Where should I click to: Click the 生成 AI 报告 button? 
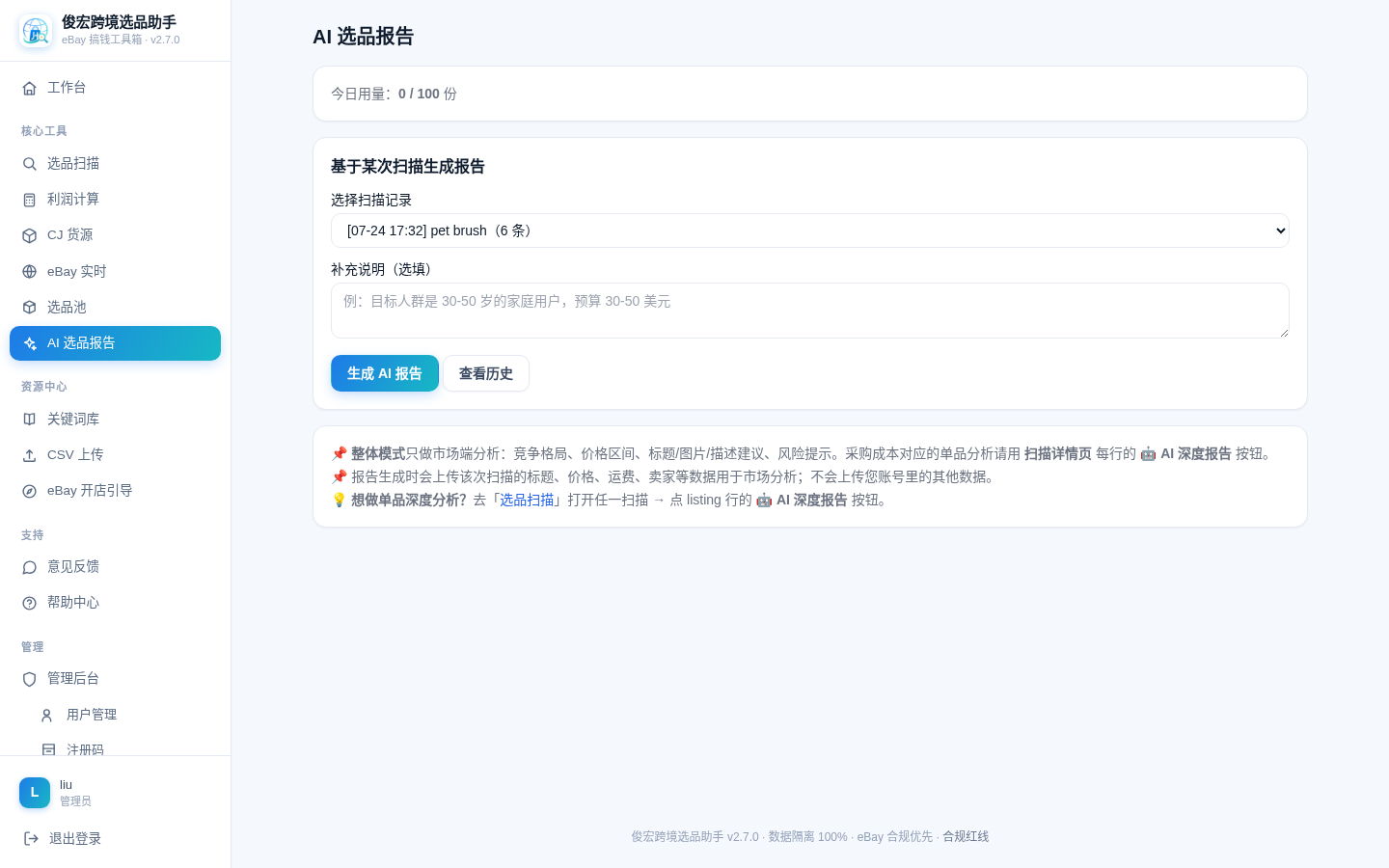tap(385, 373)
